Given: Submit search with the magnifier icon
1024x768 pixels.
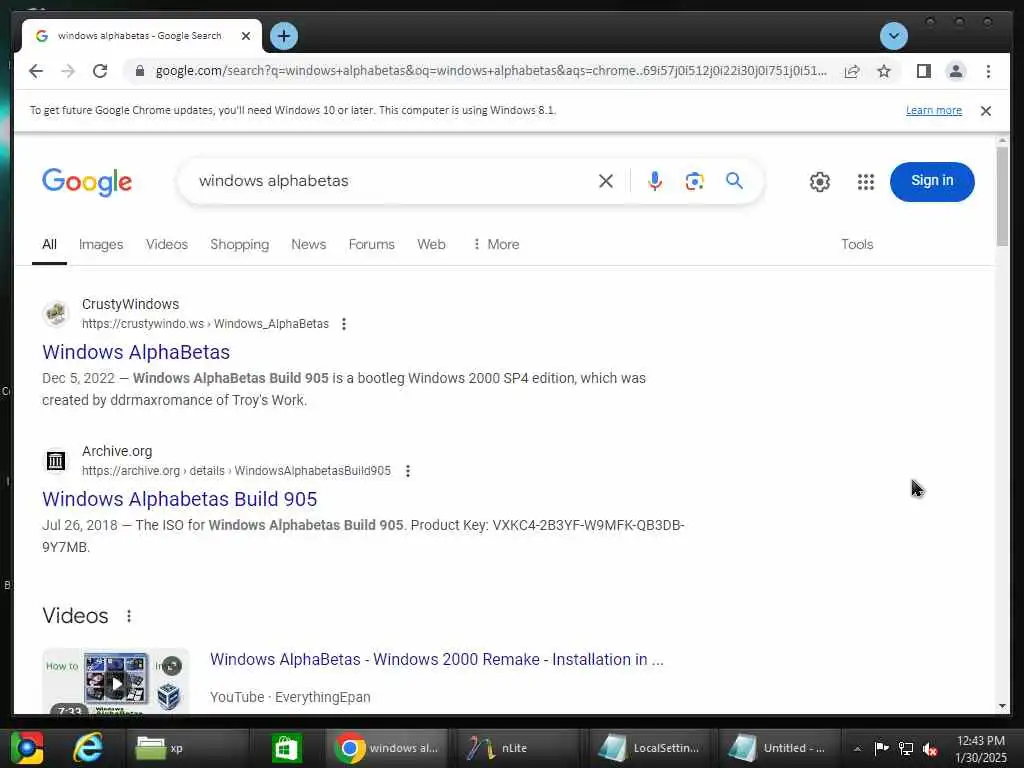Looking at the screenshot, I should (734, 181).
